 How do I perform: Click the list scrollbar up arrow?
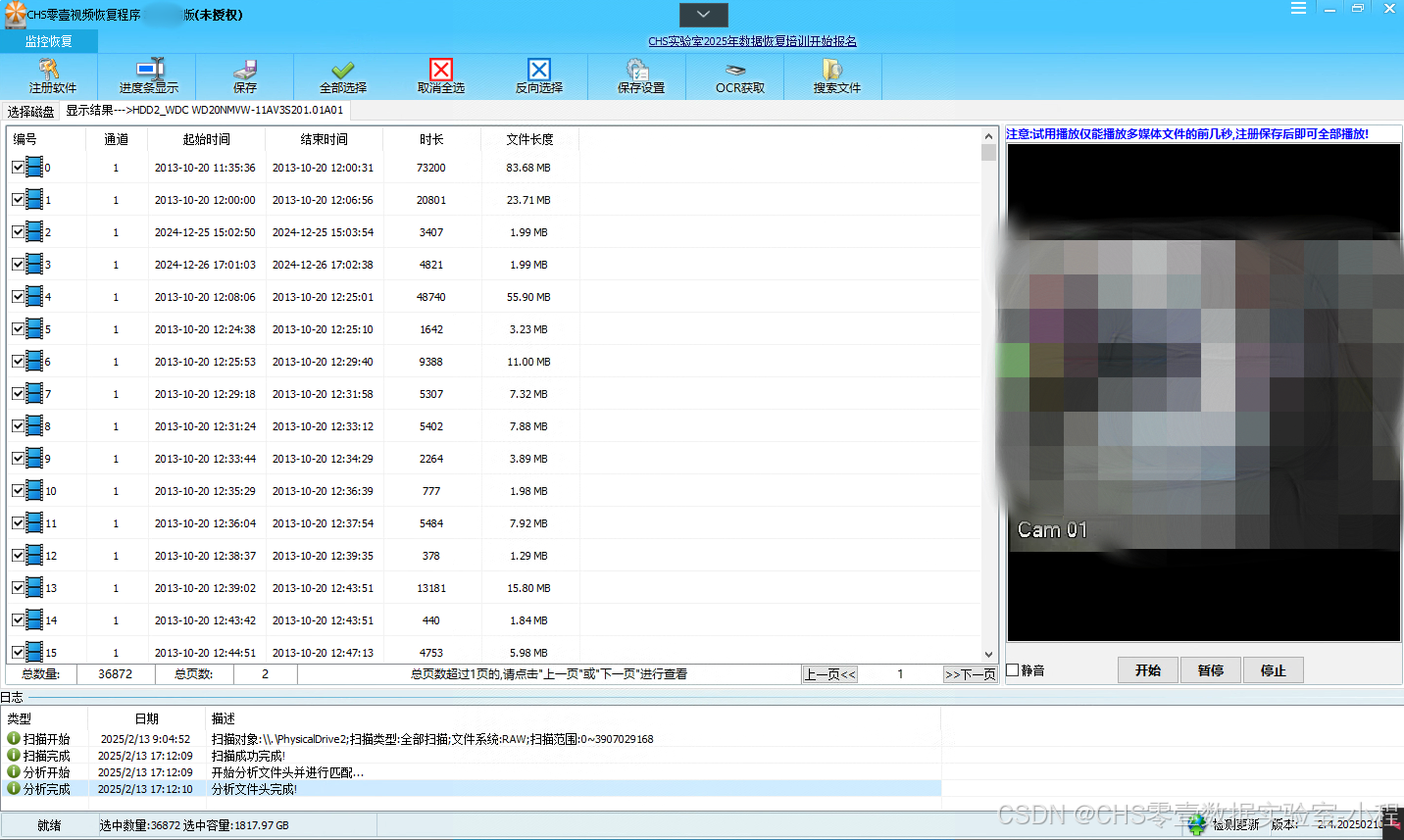coord(988,136)
